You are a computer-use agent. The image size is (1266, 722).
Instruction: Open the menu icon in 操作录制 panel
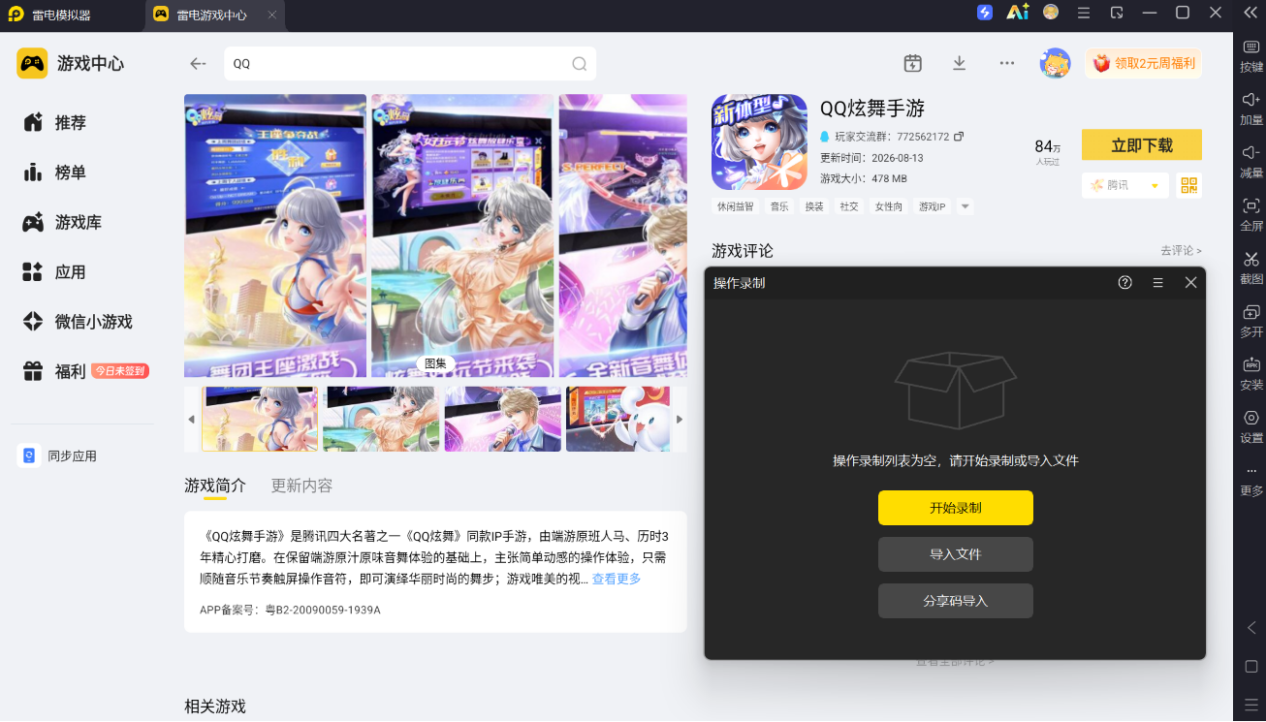(1158, 283)
